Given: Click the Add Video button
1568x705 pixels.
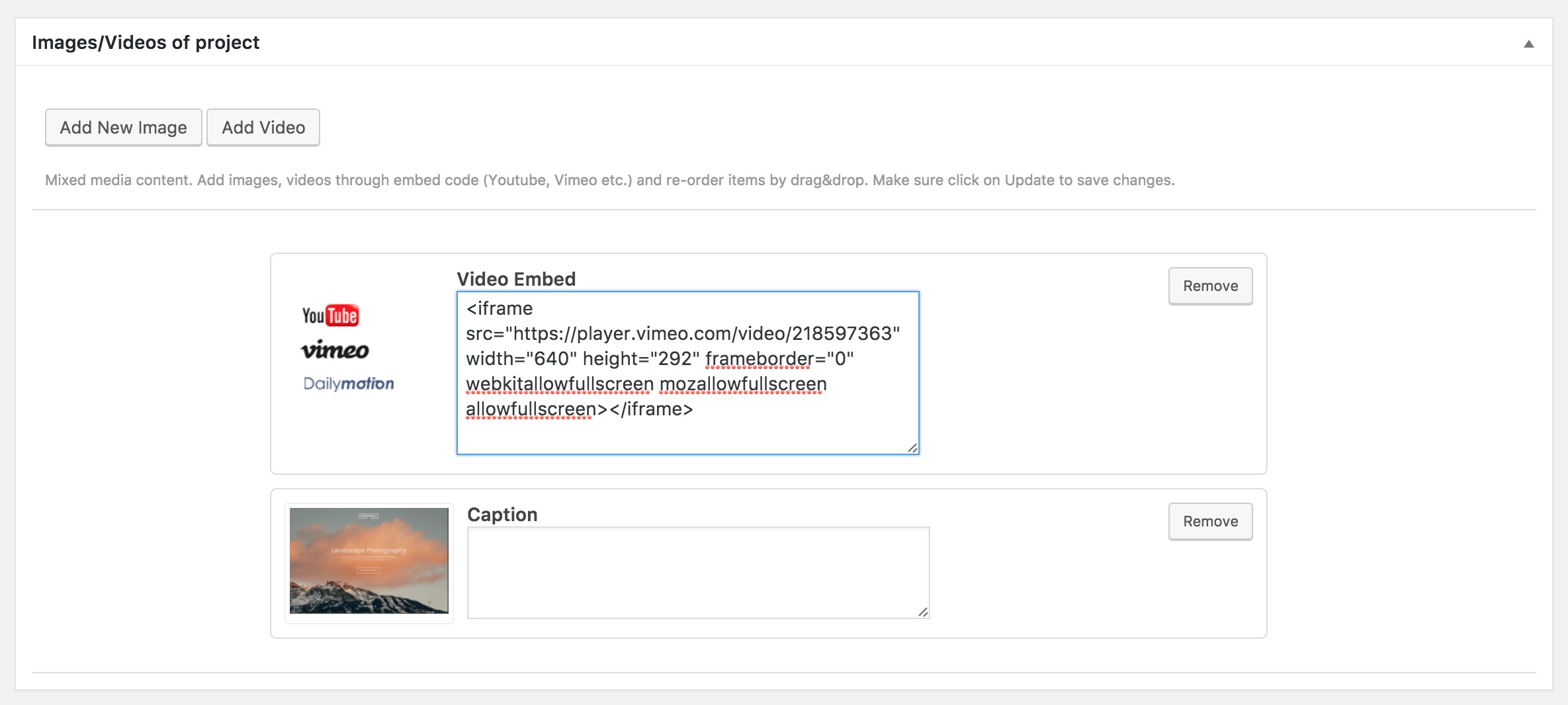Looking at the screenshot, I should (x=263, y=128).
